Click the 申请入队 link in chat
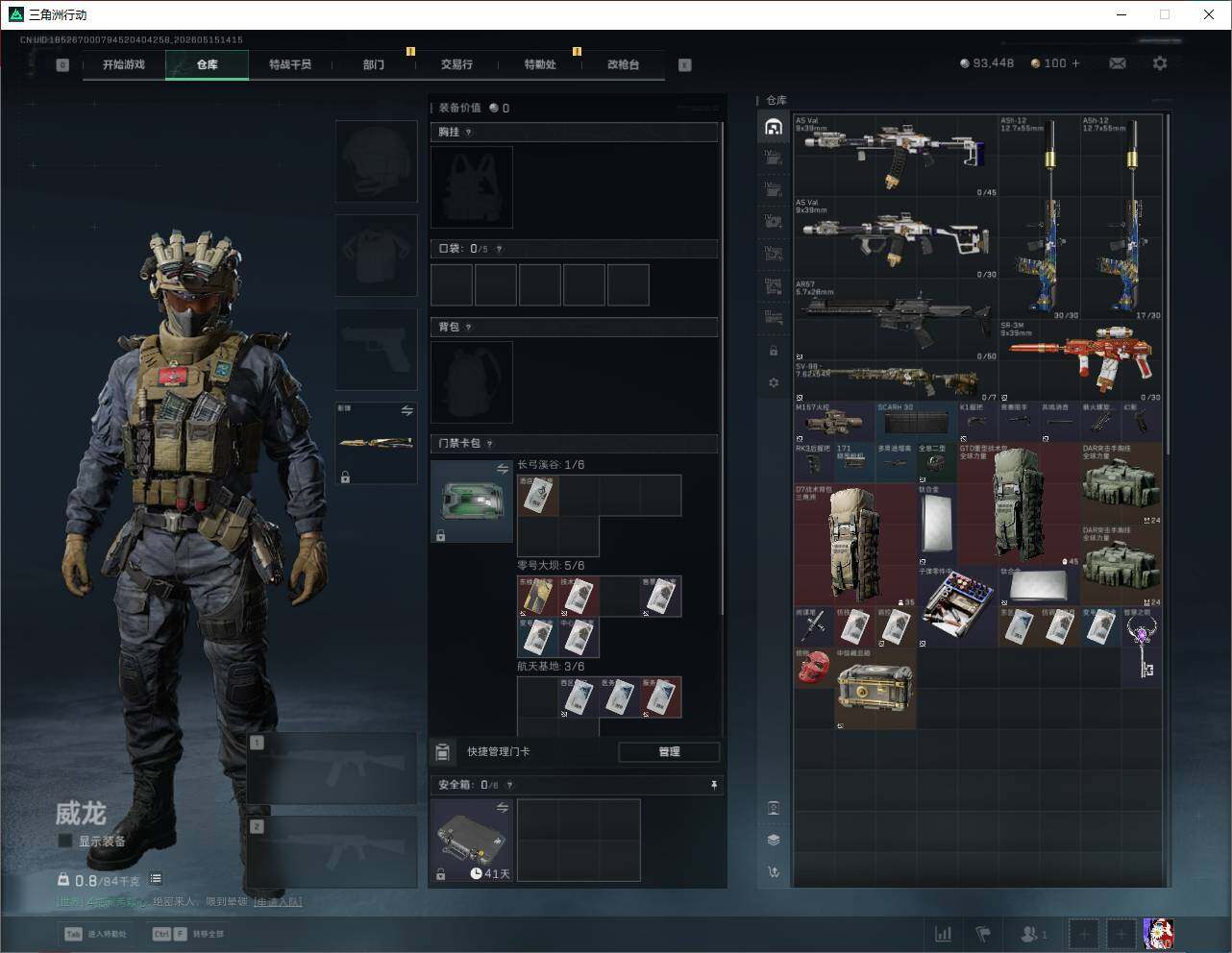1232x953 pixels. click(278, 902)
